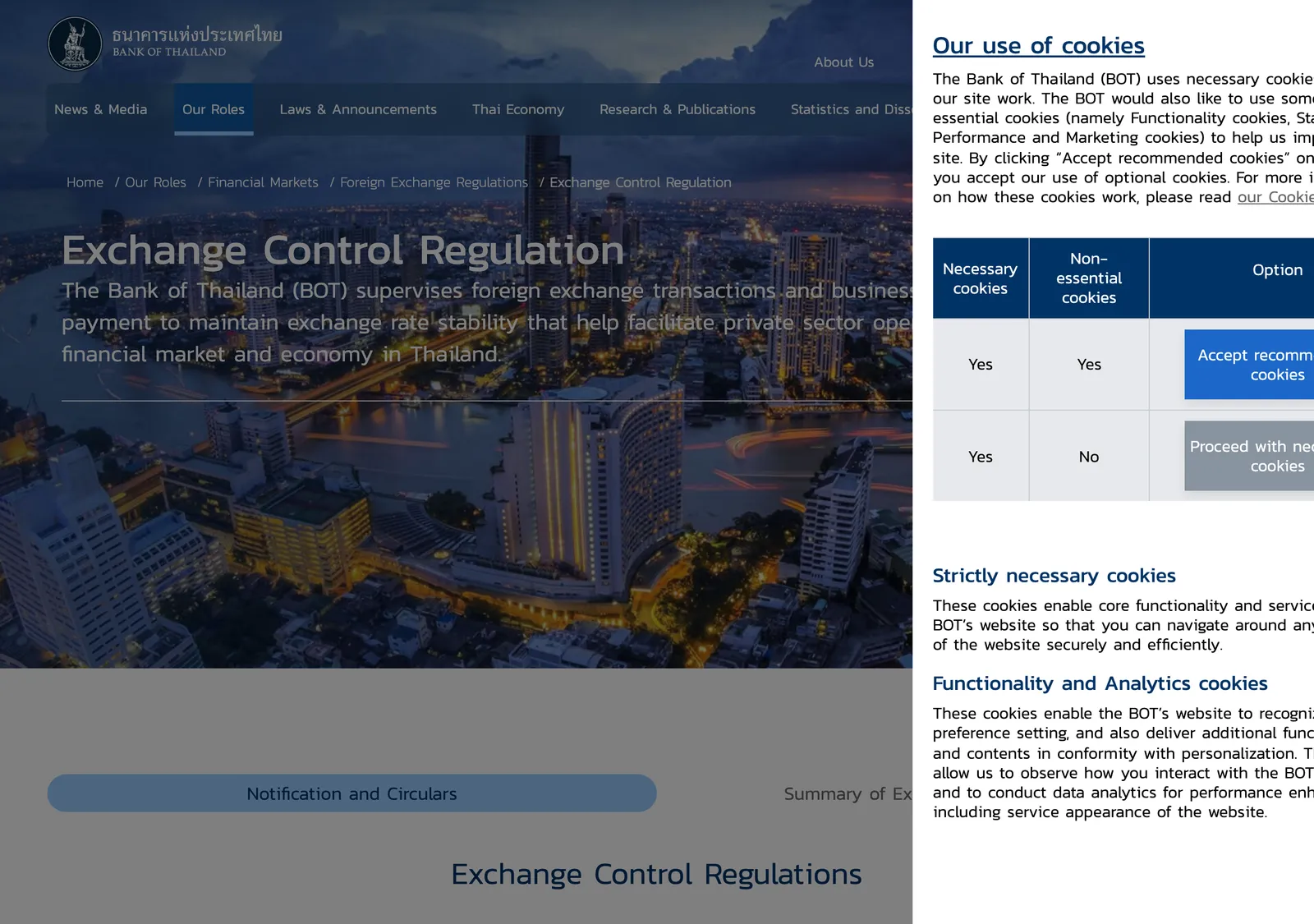The height and width of the screenshot is (924, 1314).
Task: Click the 'Our use of cookies' heading
Action: coord(1038,46)
